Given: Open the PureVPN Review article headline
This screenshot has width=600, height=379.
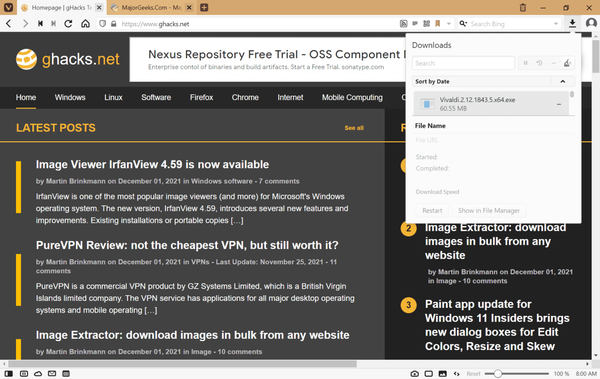Looking at the screenshot, I should coord(187,245).
